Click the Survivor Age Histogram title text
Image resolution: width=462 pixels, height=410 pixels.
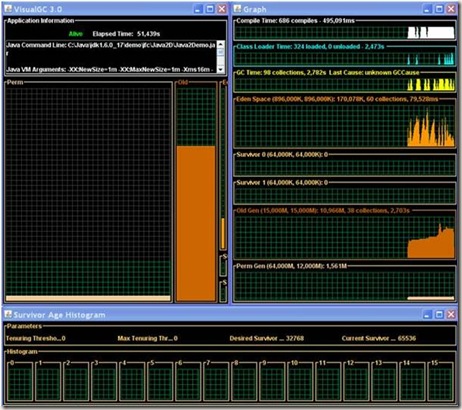(x=59, y=315)
